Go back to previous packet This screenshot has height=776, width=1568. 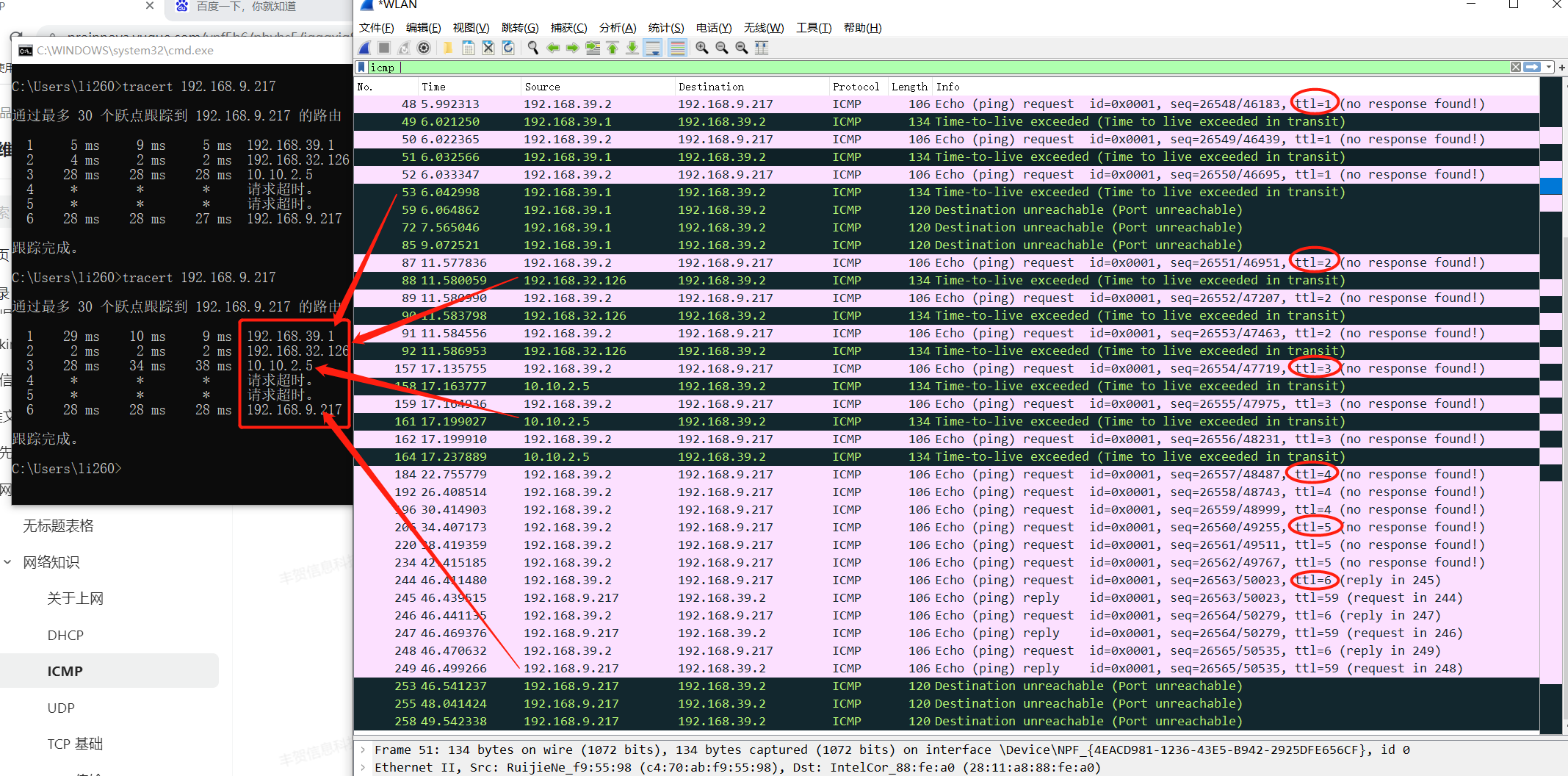pyautogui.click(x=553, y=48)
